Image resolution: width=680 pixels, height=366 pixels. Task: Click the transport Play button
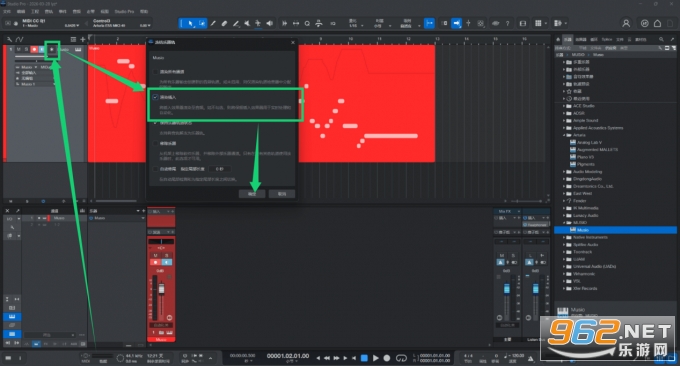pyautogui.click(x=376, y=358)
